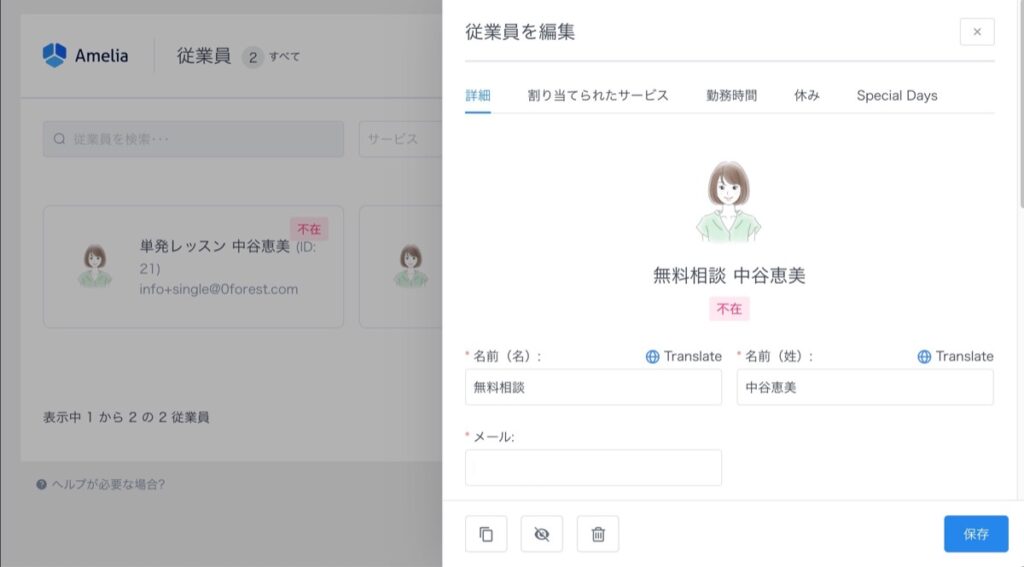Click globe icon next to 名前(姓) Translate
This screenshot has width=1024, height=567.
pyautogui.click(x=924, y=357)
